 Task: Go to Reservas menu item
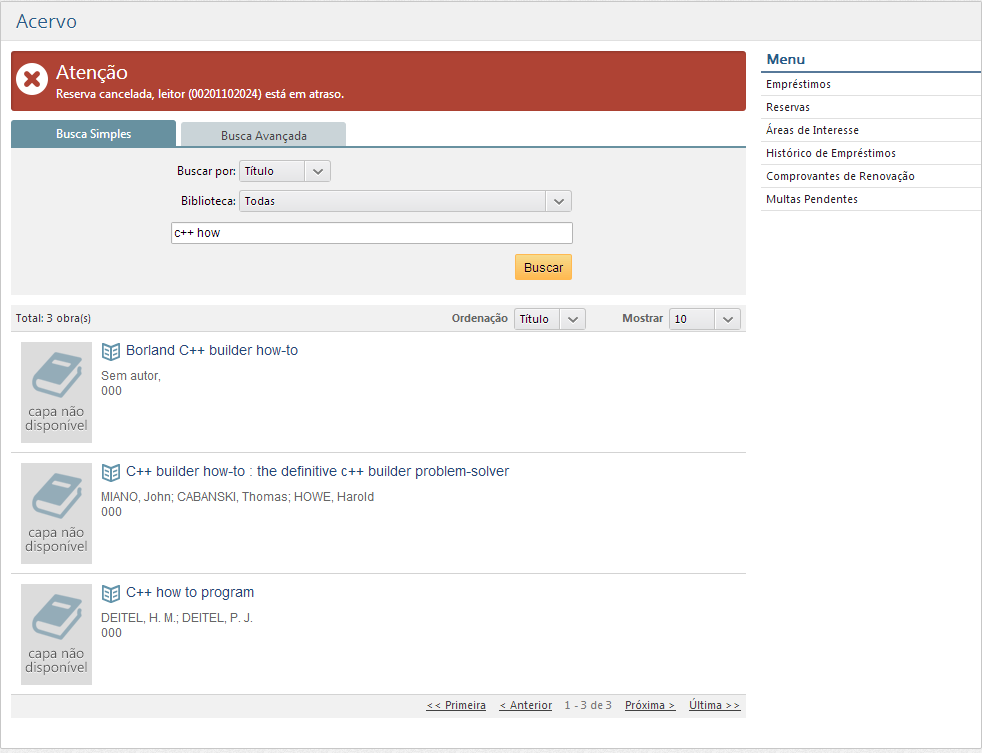[788, 107]
